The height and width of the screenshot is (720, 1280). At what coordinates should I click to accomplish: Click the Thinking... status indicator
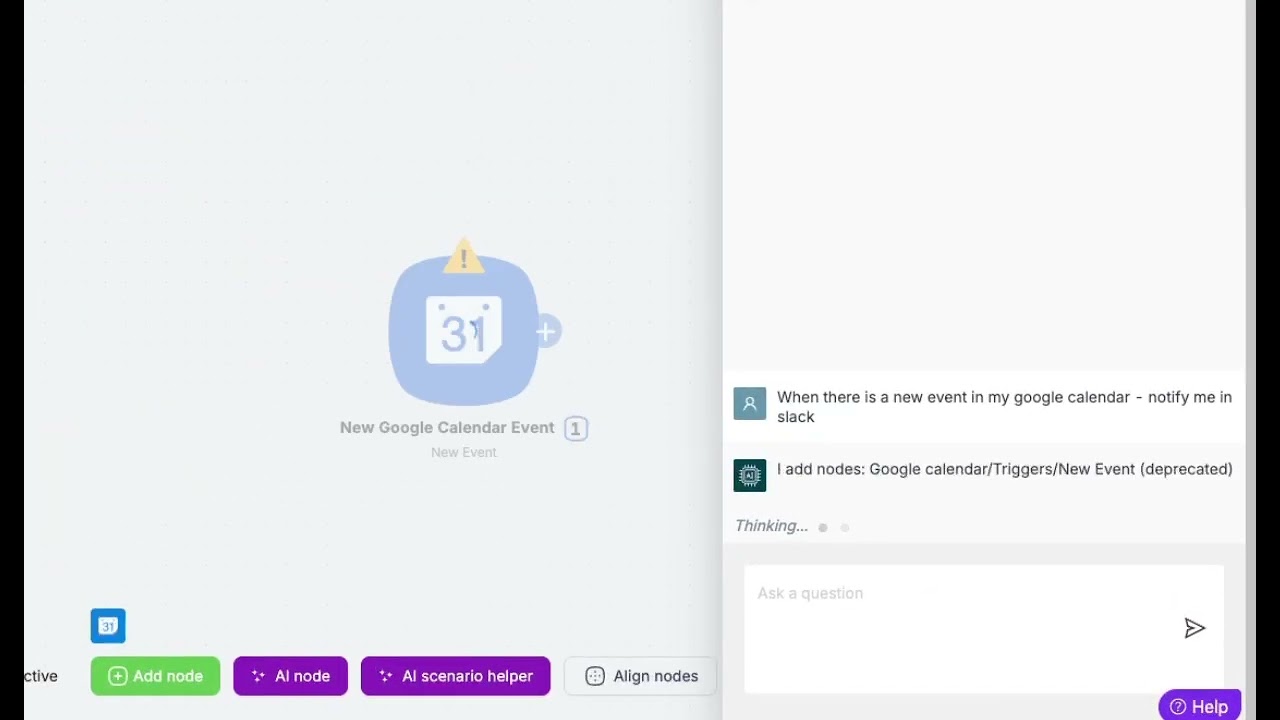point(771,526)
